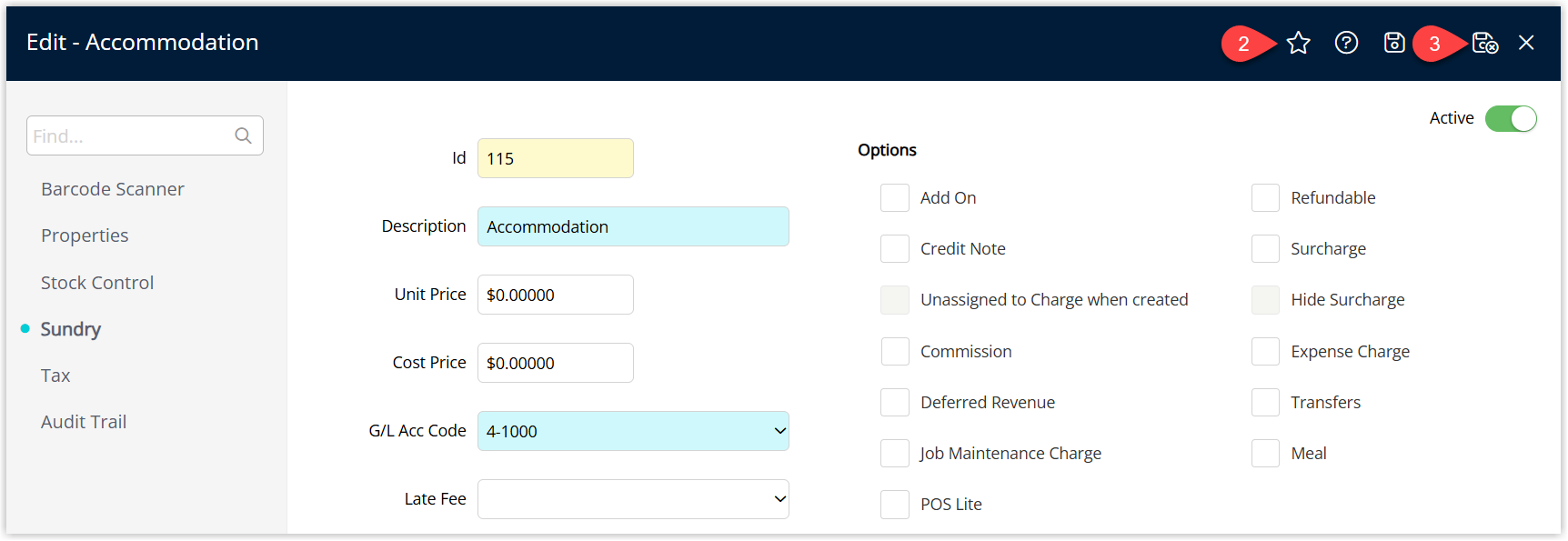Tick the POS Lite checkbox
This screenshot has width=1568, height=541.
[x=895, y=504]
